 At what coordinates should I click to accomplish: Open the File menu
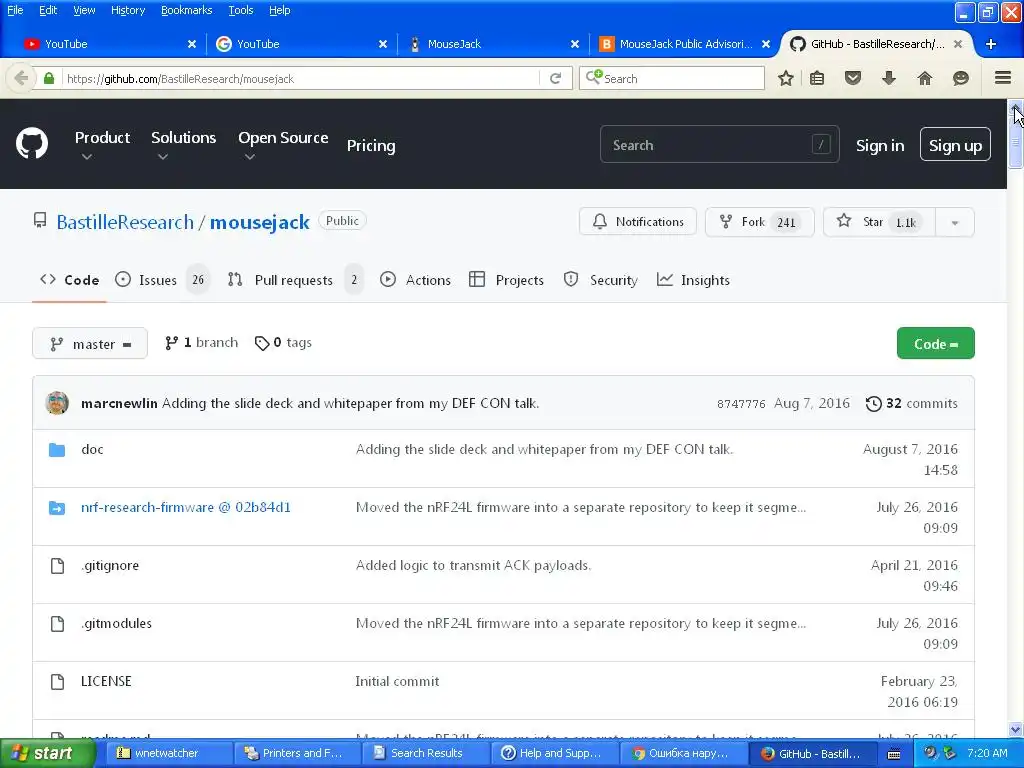coord(14,10)
